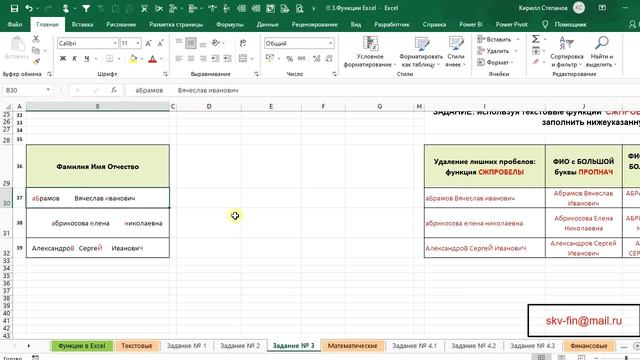Apply the funnel filter from the quick access toolbar
The width and height of the screenshot is (640, 360).
tap(86, 8)
